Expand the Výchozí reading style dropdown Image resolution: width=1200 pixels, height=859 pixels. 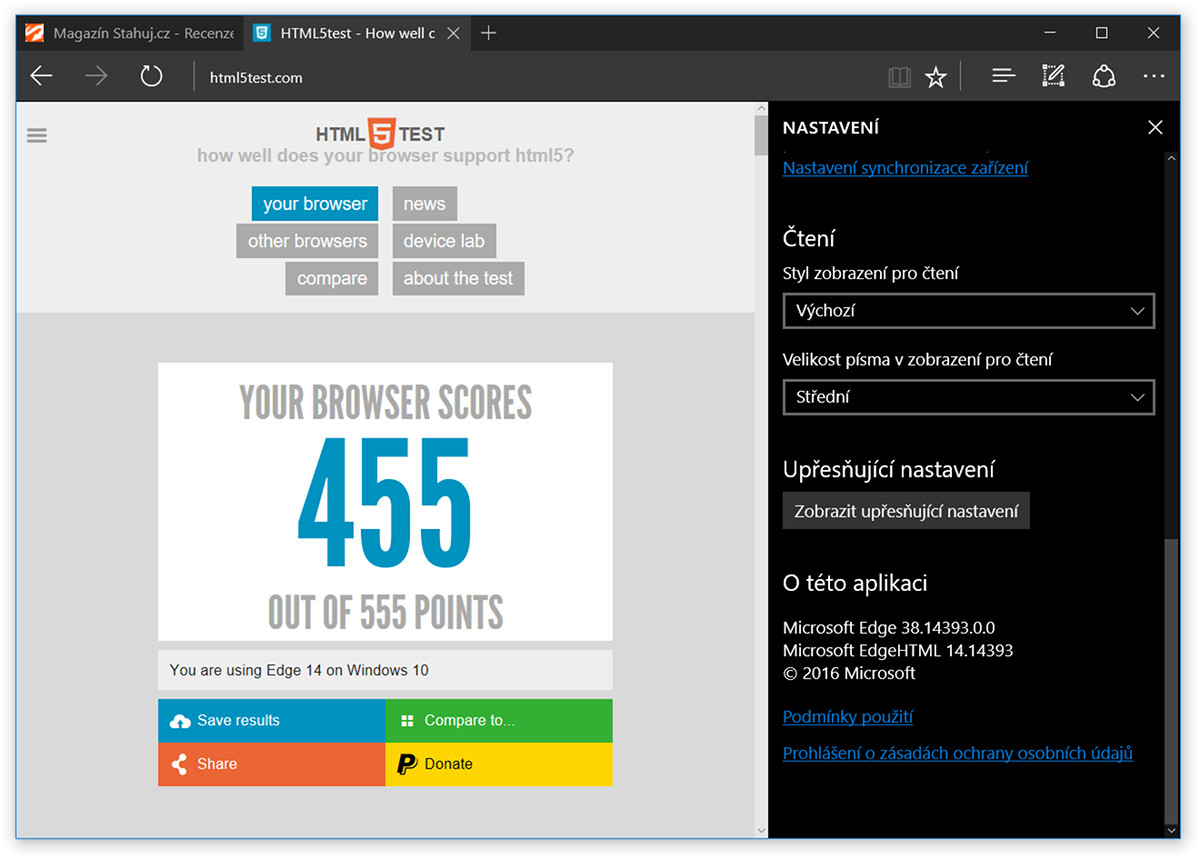click(968, 311)
